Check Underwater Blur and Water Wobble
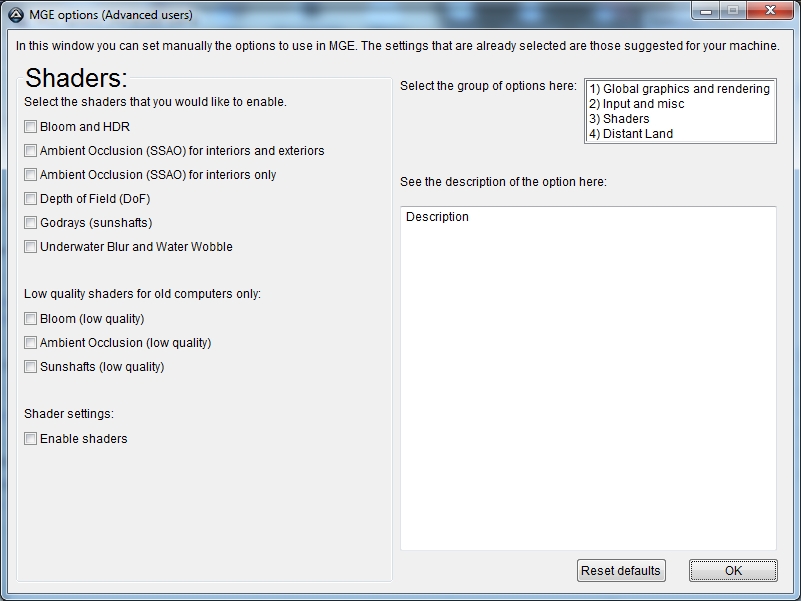The width and height of the screenshot is (801, 601). 31,247
